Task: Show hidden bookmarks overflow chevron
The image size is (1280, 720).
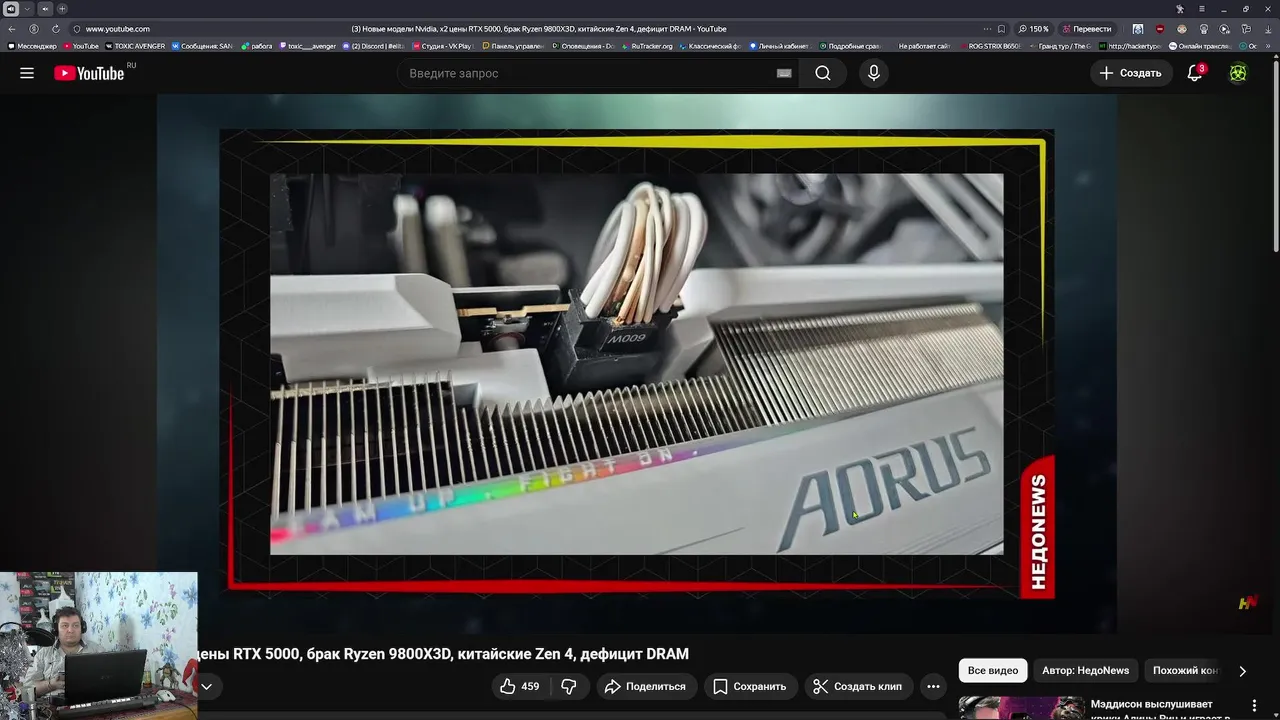Action: click(x=1270, y=46)
